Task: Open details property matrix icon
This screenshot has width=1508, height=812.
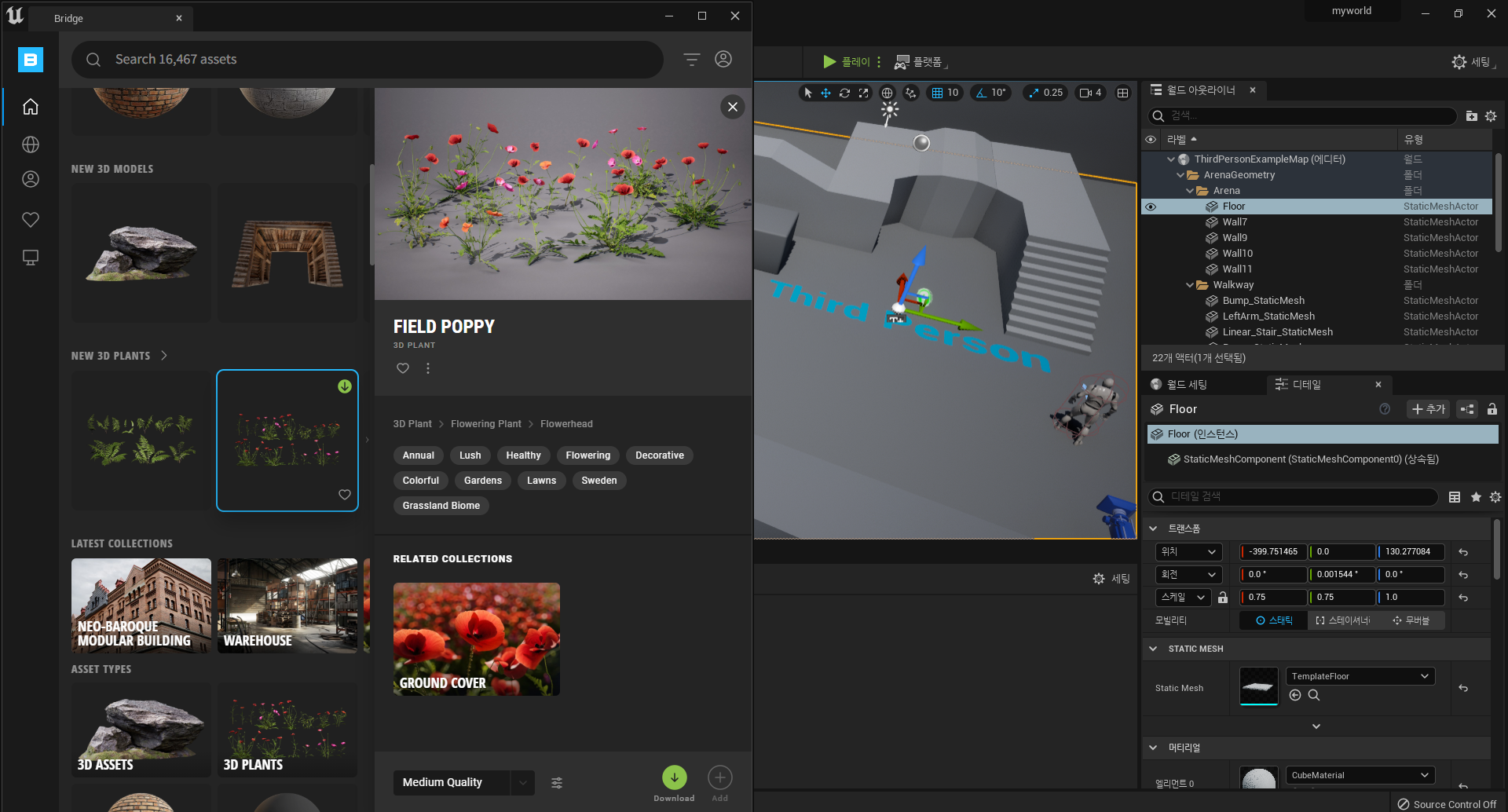Action: point(1455,497)
